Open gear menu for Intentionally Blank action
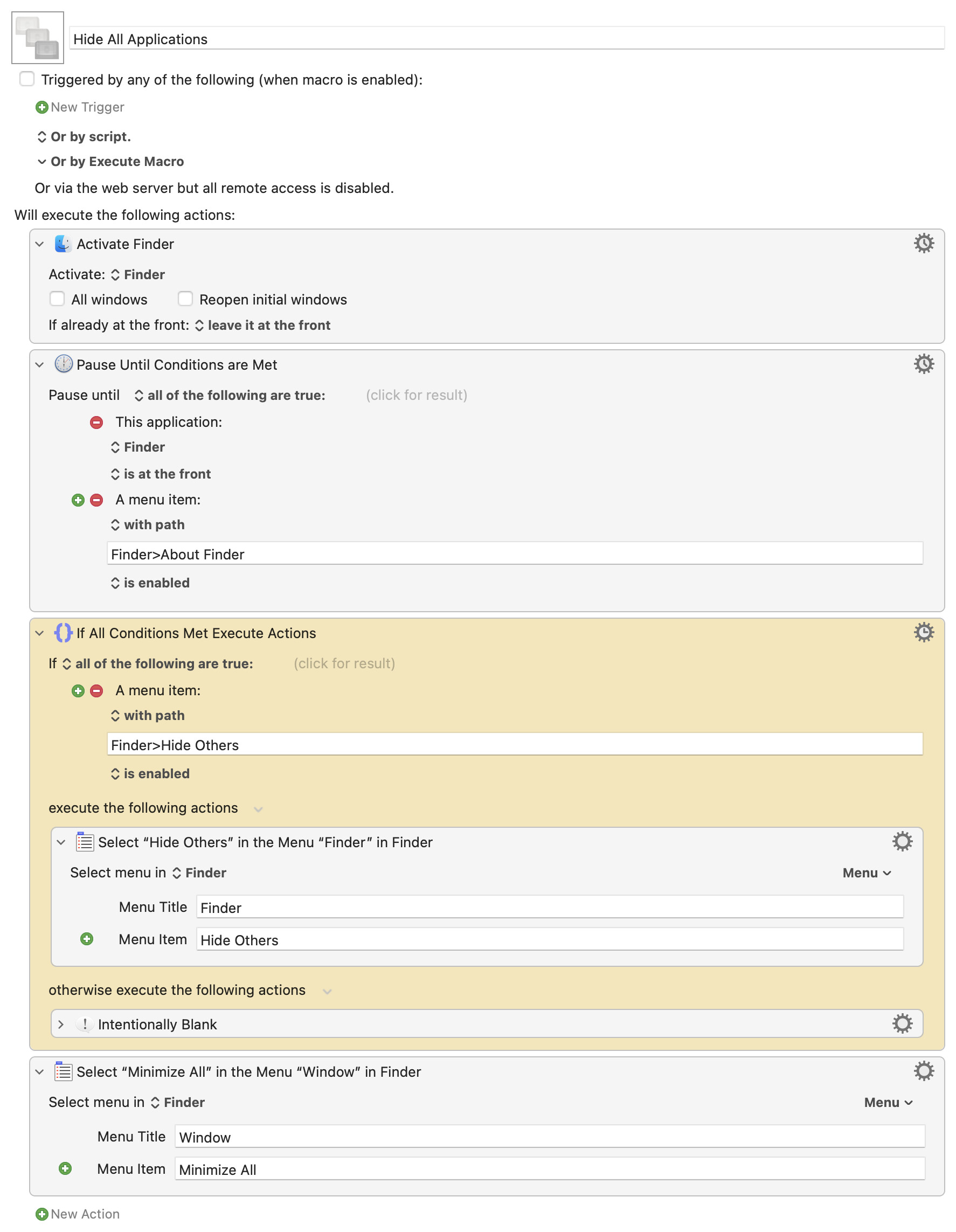This screenshot has width=956, height=1232. pyautogui.click(x=902, y=1023)
